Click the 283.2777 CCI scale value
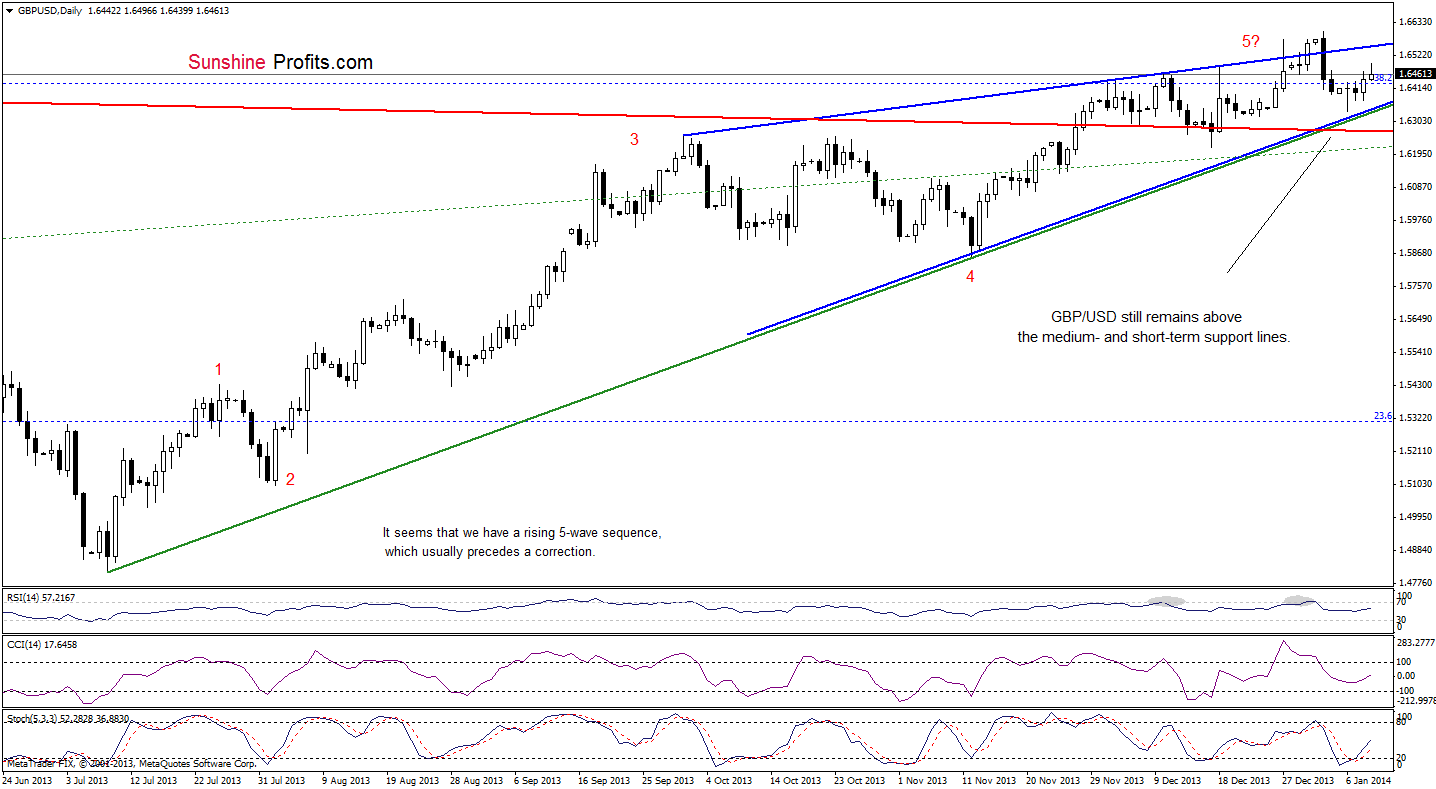The width and height of the screenshot is (1436, 789). pos(1415,645)
